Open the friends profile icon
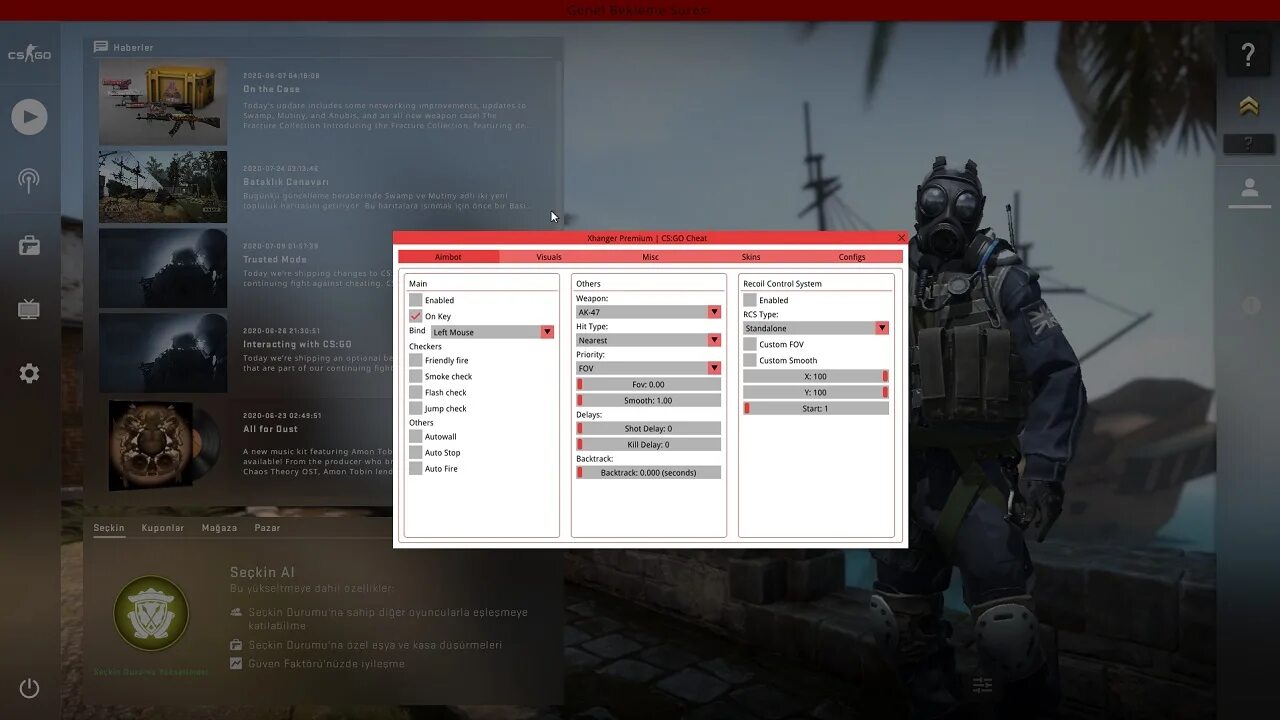 point(1249,190)
